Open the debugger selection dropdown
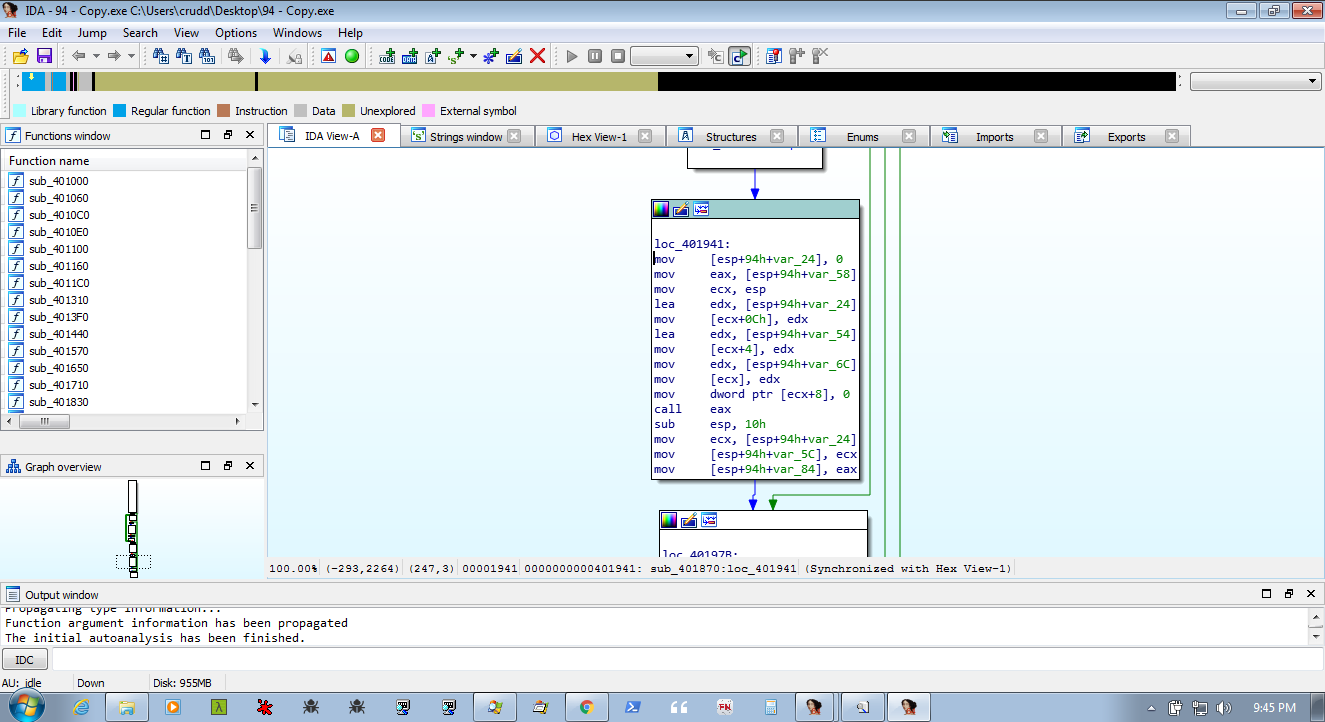The width and height of the screenshot is (1325, 722). (x=690, y=56)
